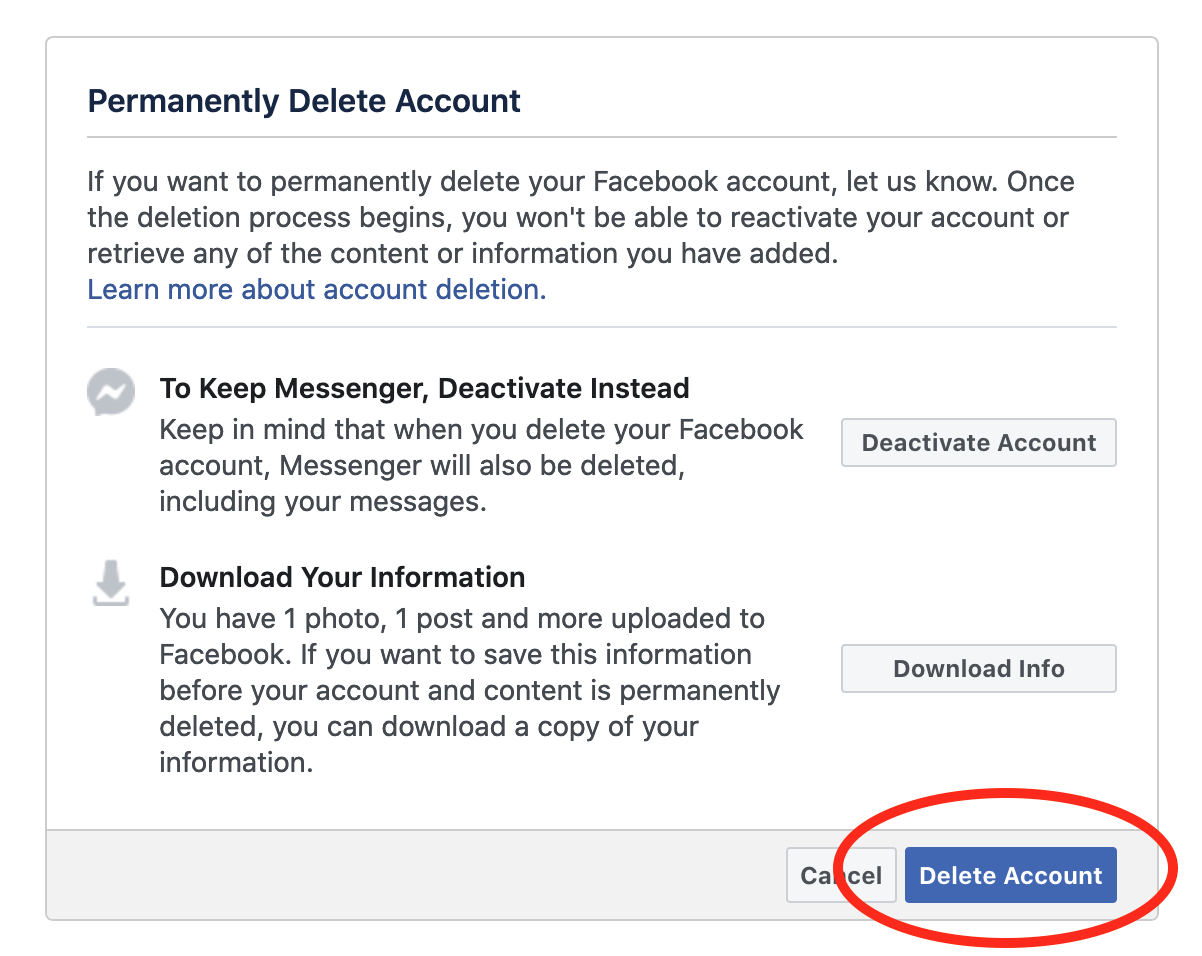Screen dimensions: 1202x956
Task: Cancel the account deletion dialog
Action: [x=841, y=876]
